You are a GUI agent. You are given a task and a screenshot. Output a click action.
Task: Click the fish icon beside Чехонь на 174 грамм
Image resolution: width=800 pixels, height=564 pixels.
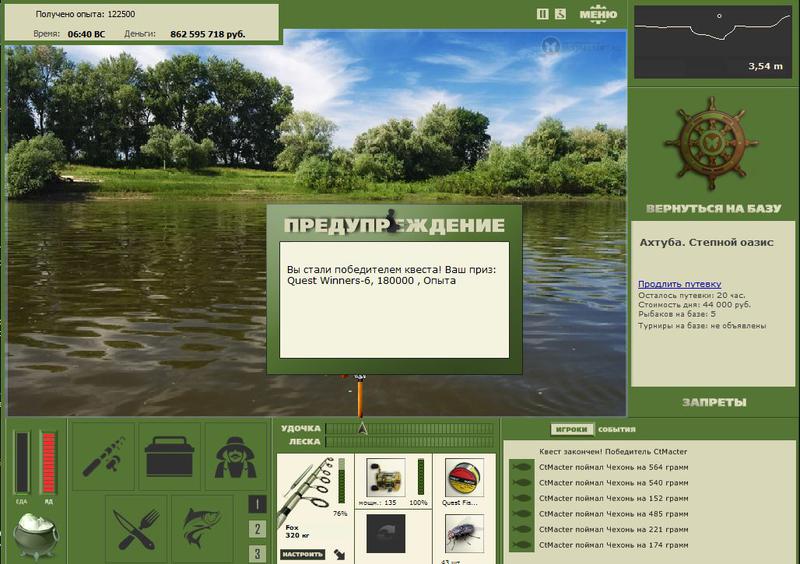pyautogui.click(x=521, y=545)
